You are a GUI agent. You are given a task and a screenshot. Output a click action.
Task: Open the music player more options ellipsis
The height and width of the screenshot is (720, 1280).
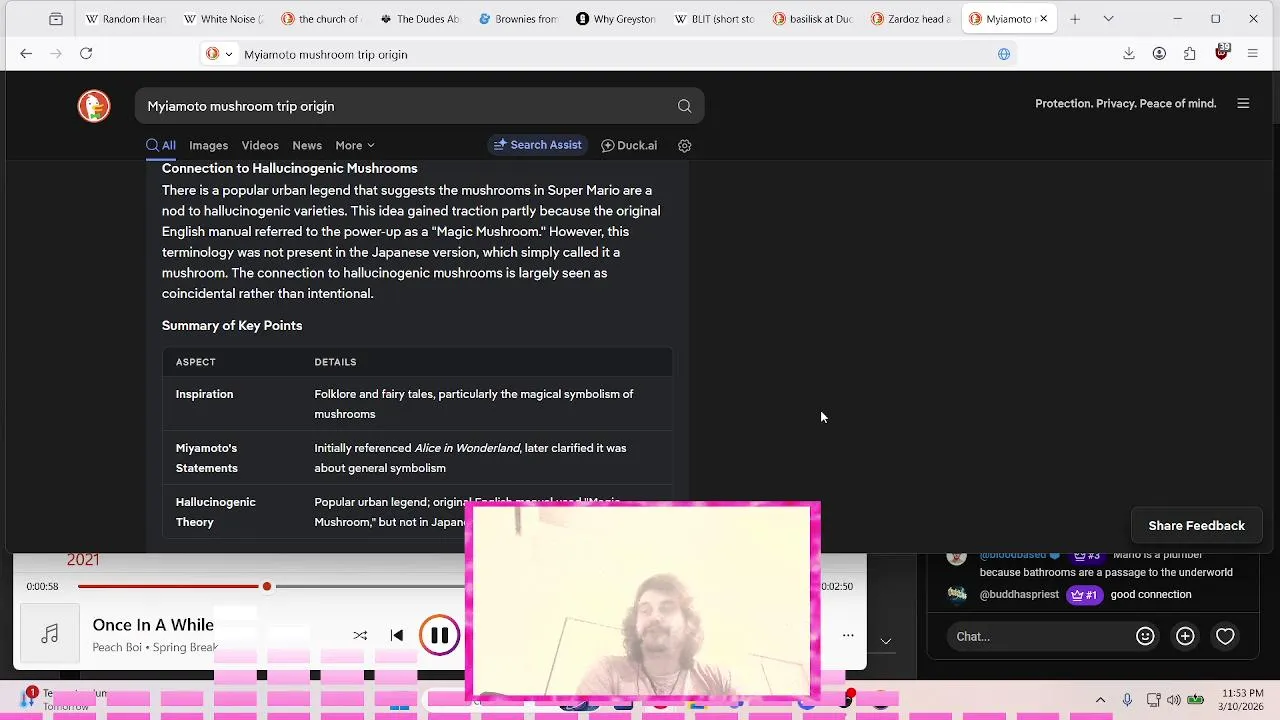click(848, 635)
